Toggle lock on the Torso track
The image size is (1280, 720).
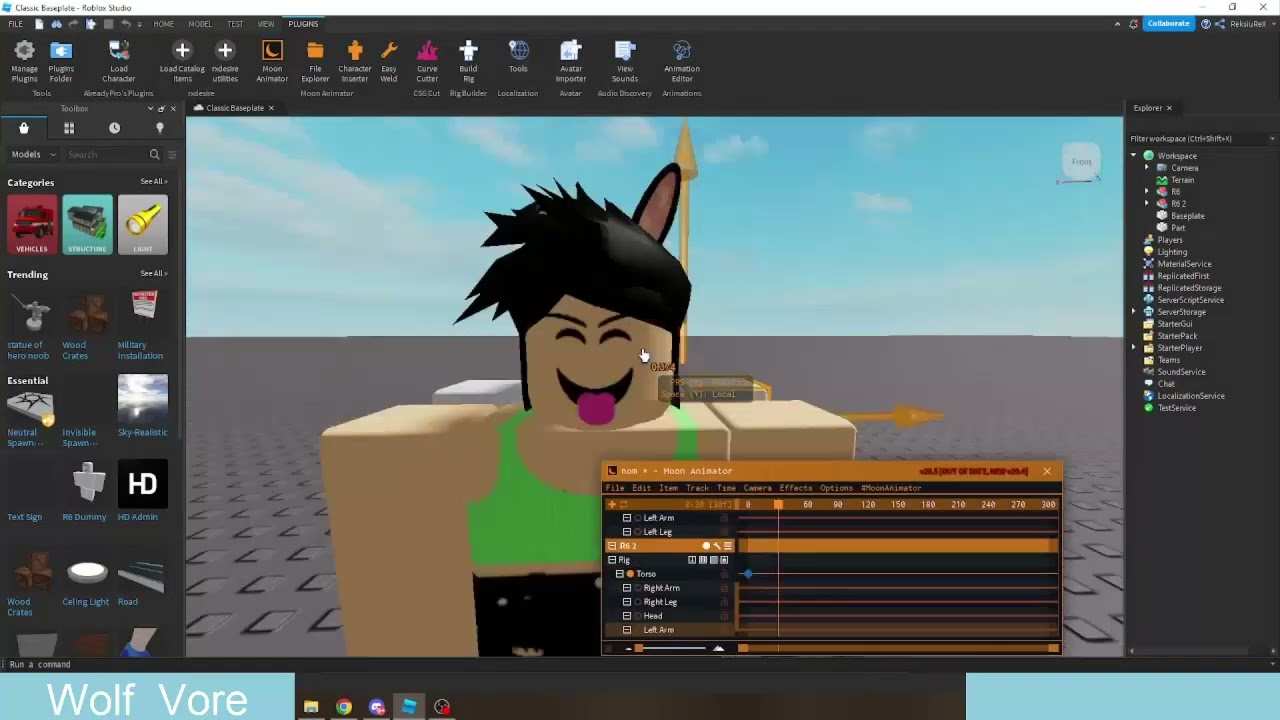click(724, 574)
